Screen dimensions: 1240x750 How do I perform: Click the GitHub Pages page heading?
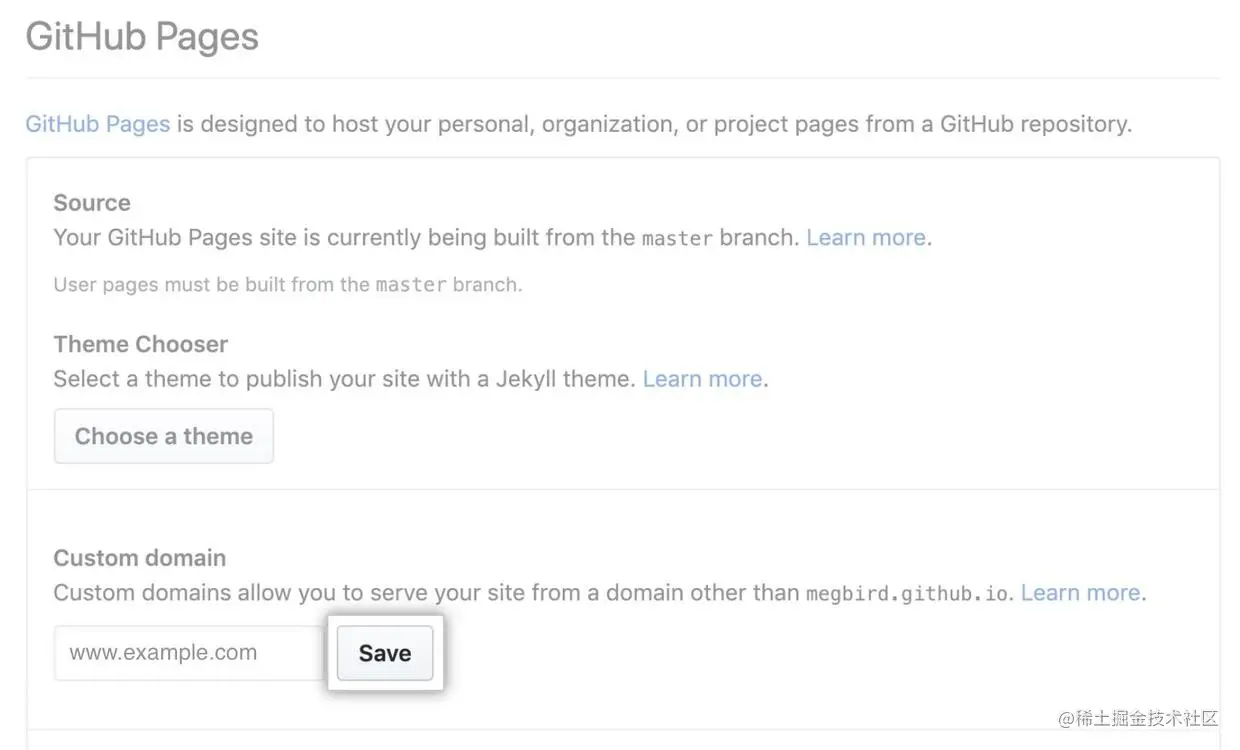(x=142, y=37)
